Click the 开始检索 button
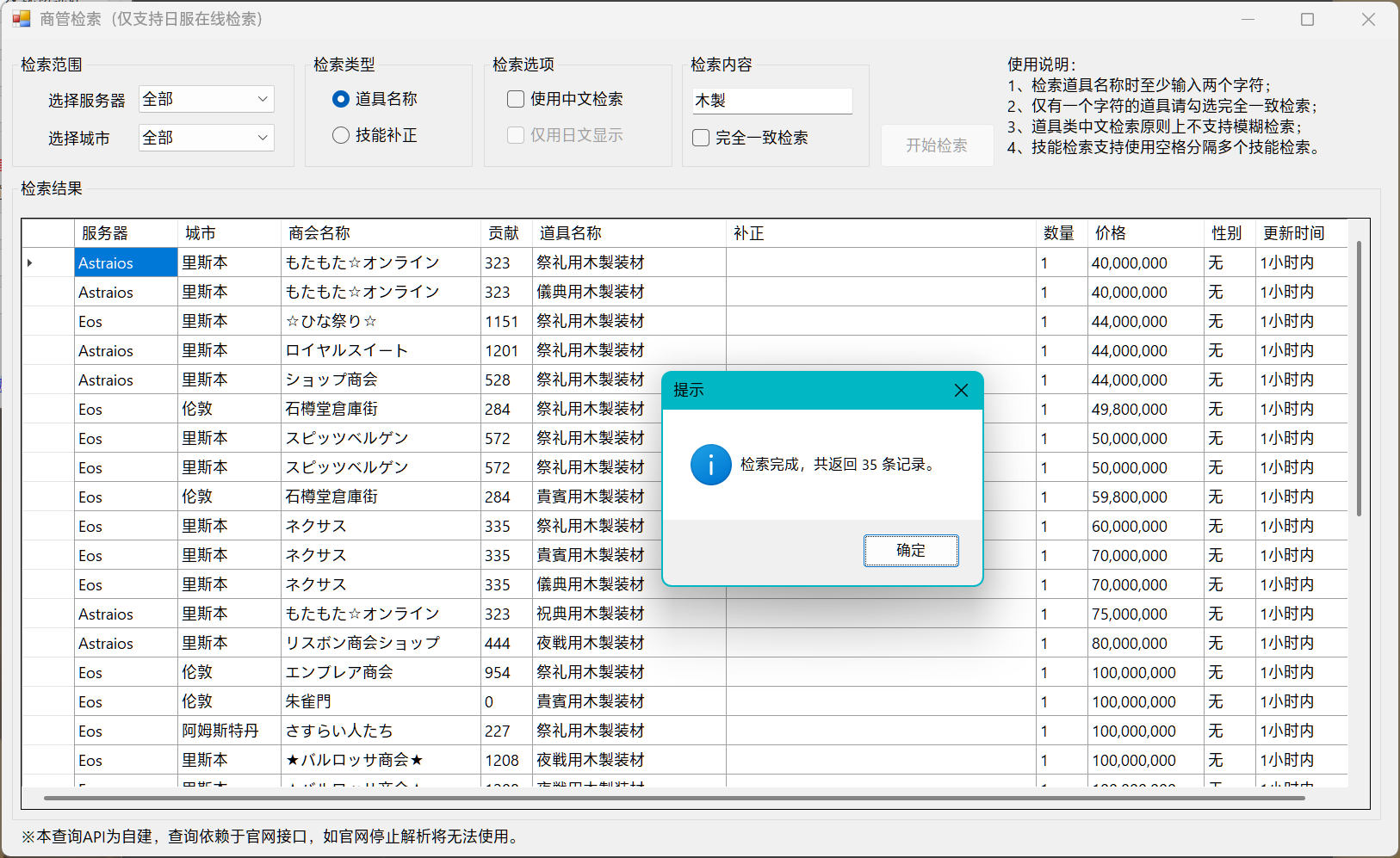 (937, 145)
